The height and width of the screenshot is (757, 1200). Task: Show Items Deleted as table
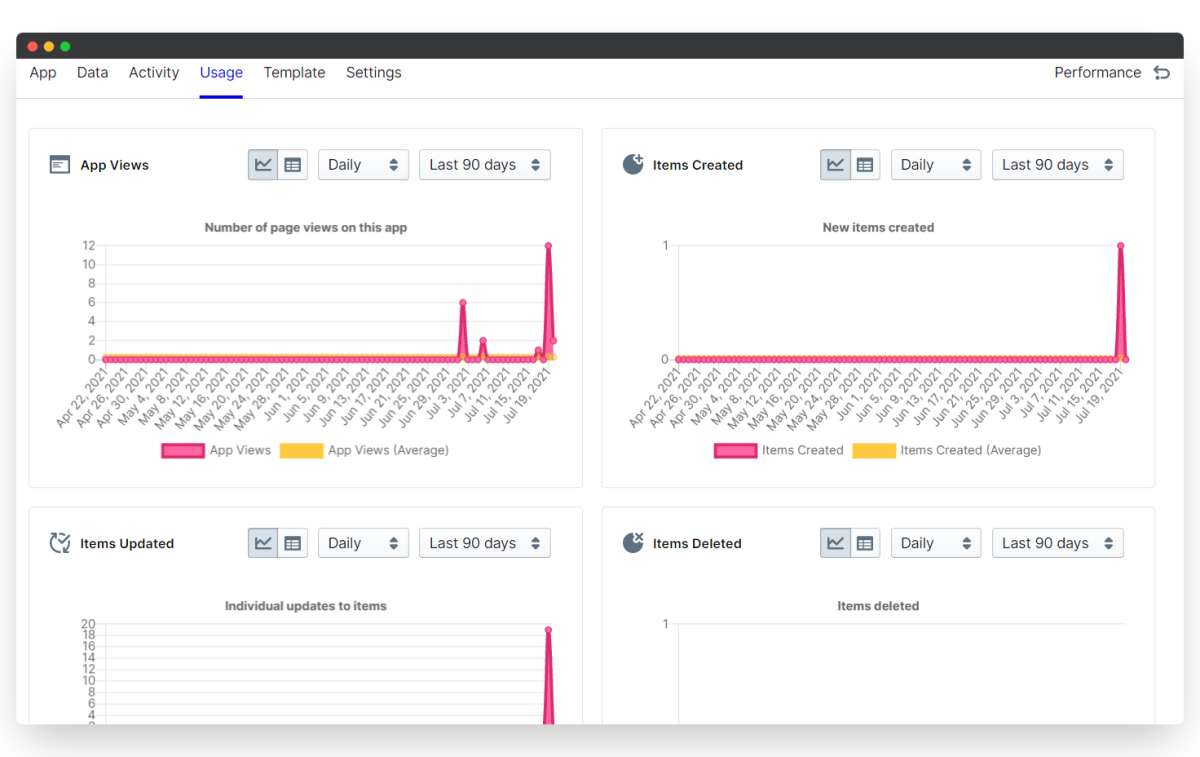(x=865, y=543)
